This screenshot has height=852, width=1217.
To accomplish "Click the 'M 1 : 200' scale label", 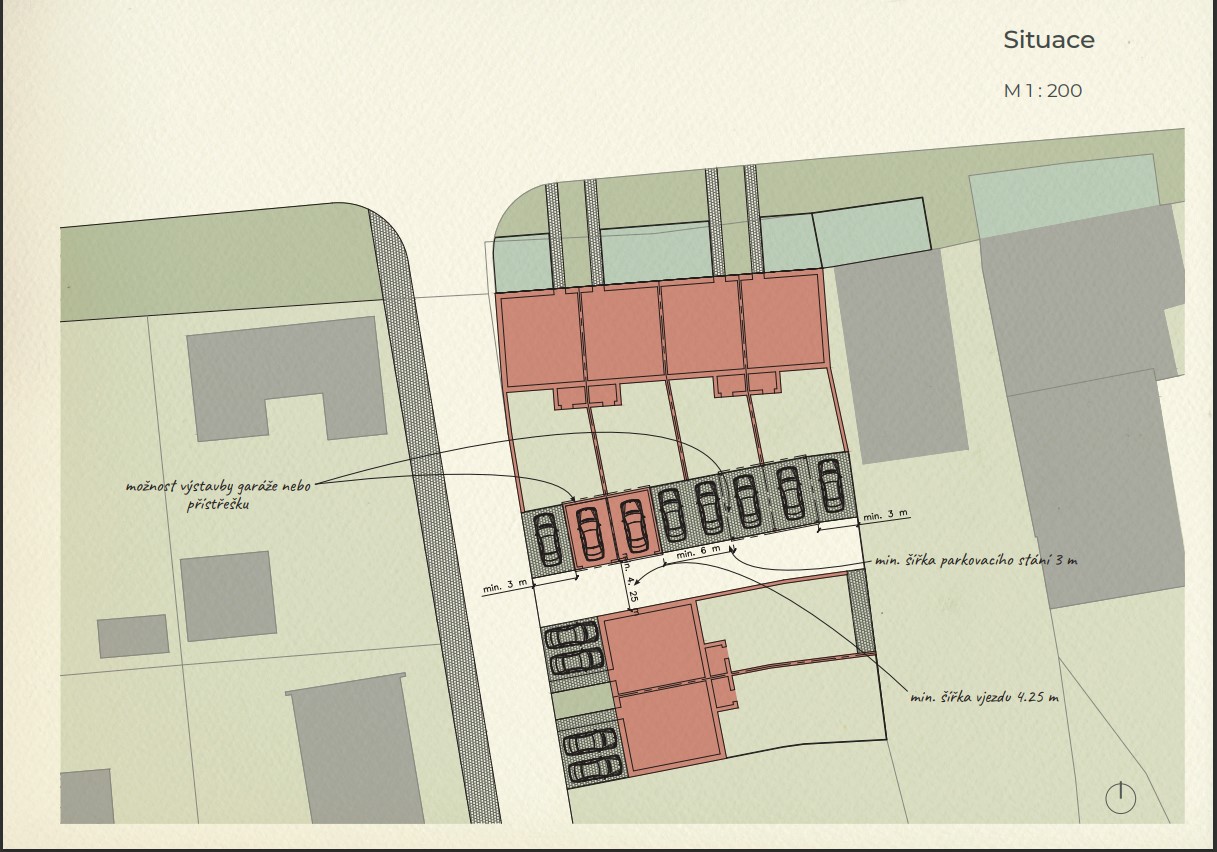I will point(1042,91).
